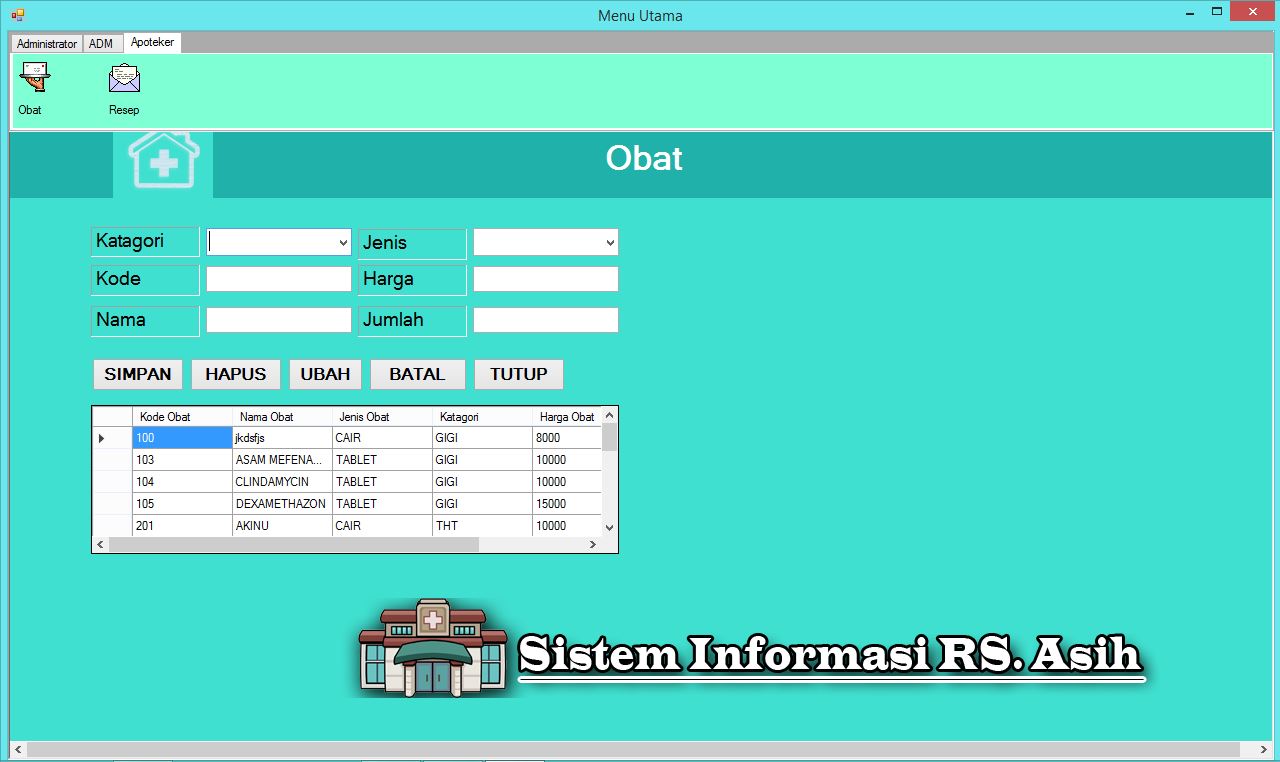
Task: Switch to the ADM tab
Action: point(103,43)
